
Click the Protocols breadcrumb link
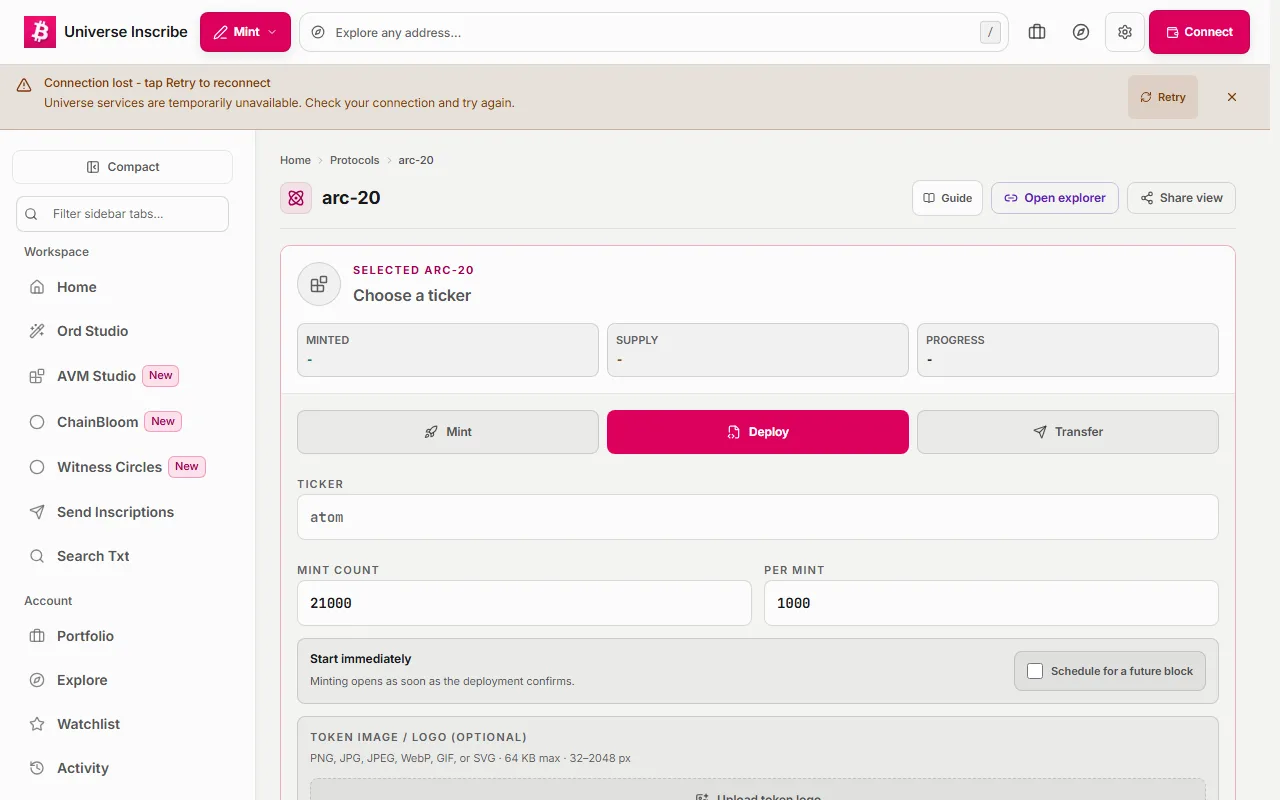point(355,160)
